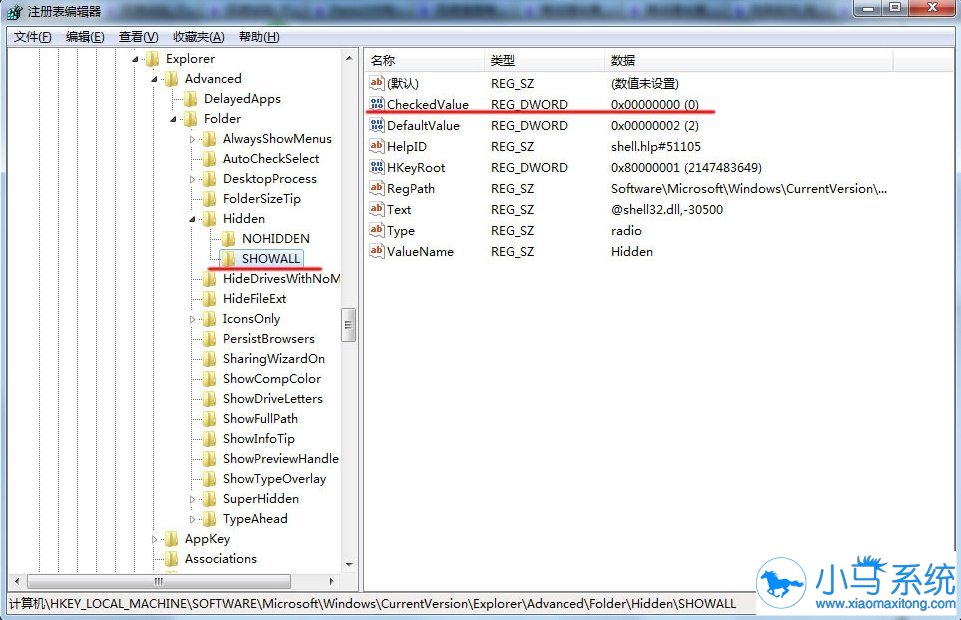Open the 编辑(E) menu

(x=85, y=37)
